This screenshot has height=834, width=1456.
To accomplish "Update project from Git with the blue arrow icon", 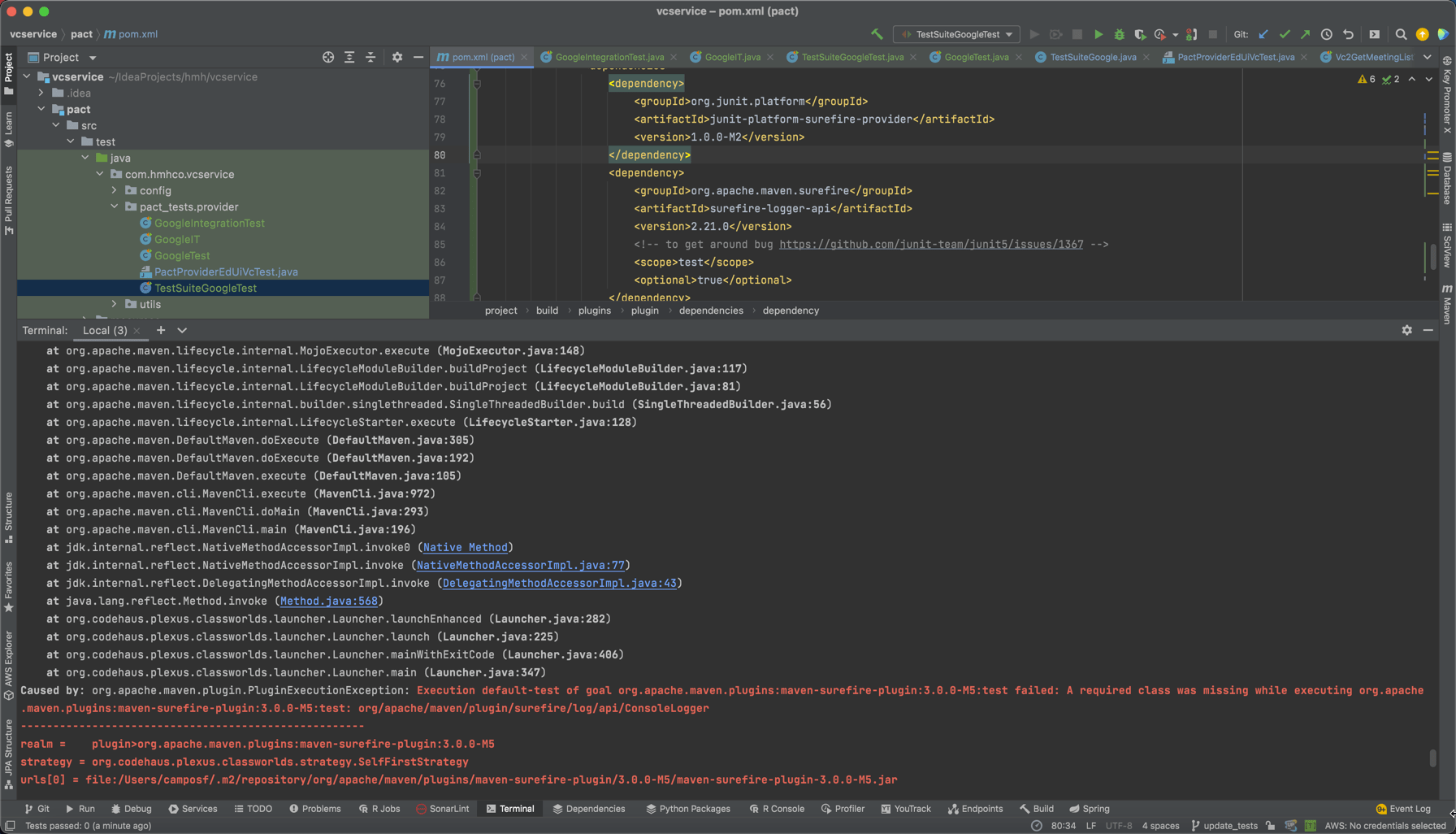I will 1263,34.
